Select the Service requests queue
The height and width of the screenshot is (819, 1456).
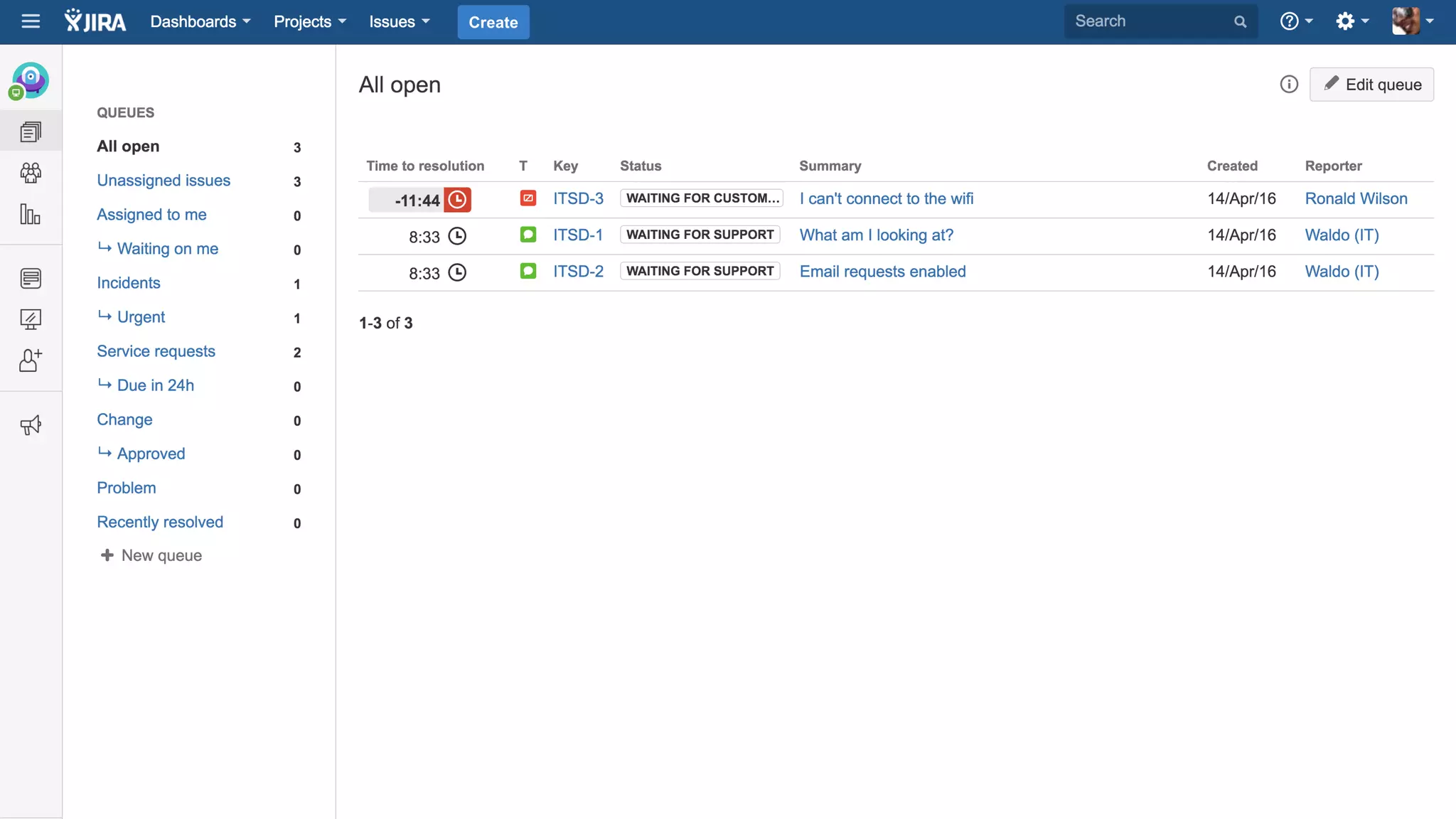[x=156, y=351]
